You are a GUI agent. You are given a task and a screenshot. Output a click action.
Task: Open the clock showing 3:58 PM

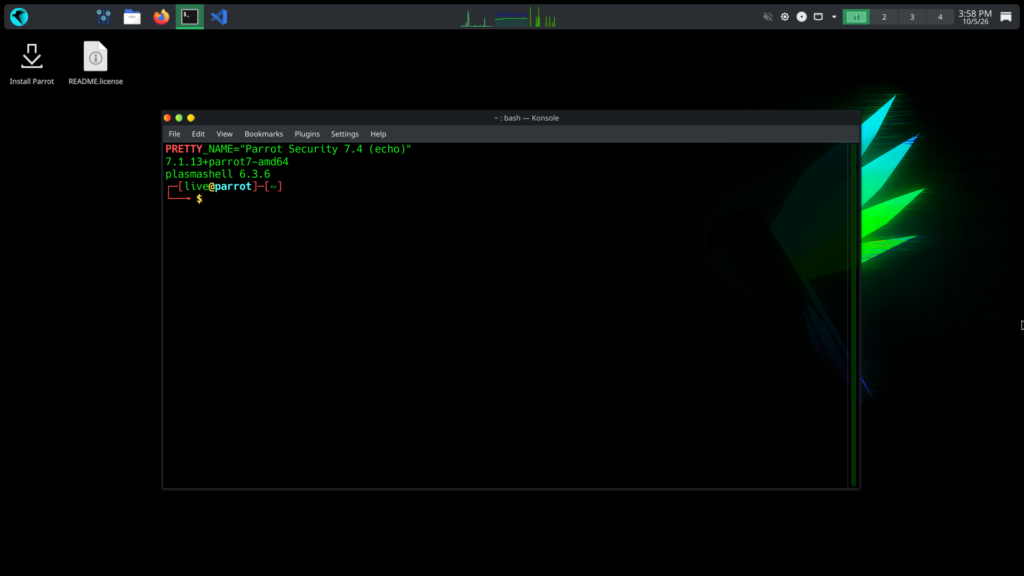pos(975,17)
